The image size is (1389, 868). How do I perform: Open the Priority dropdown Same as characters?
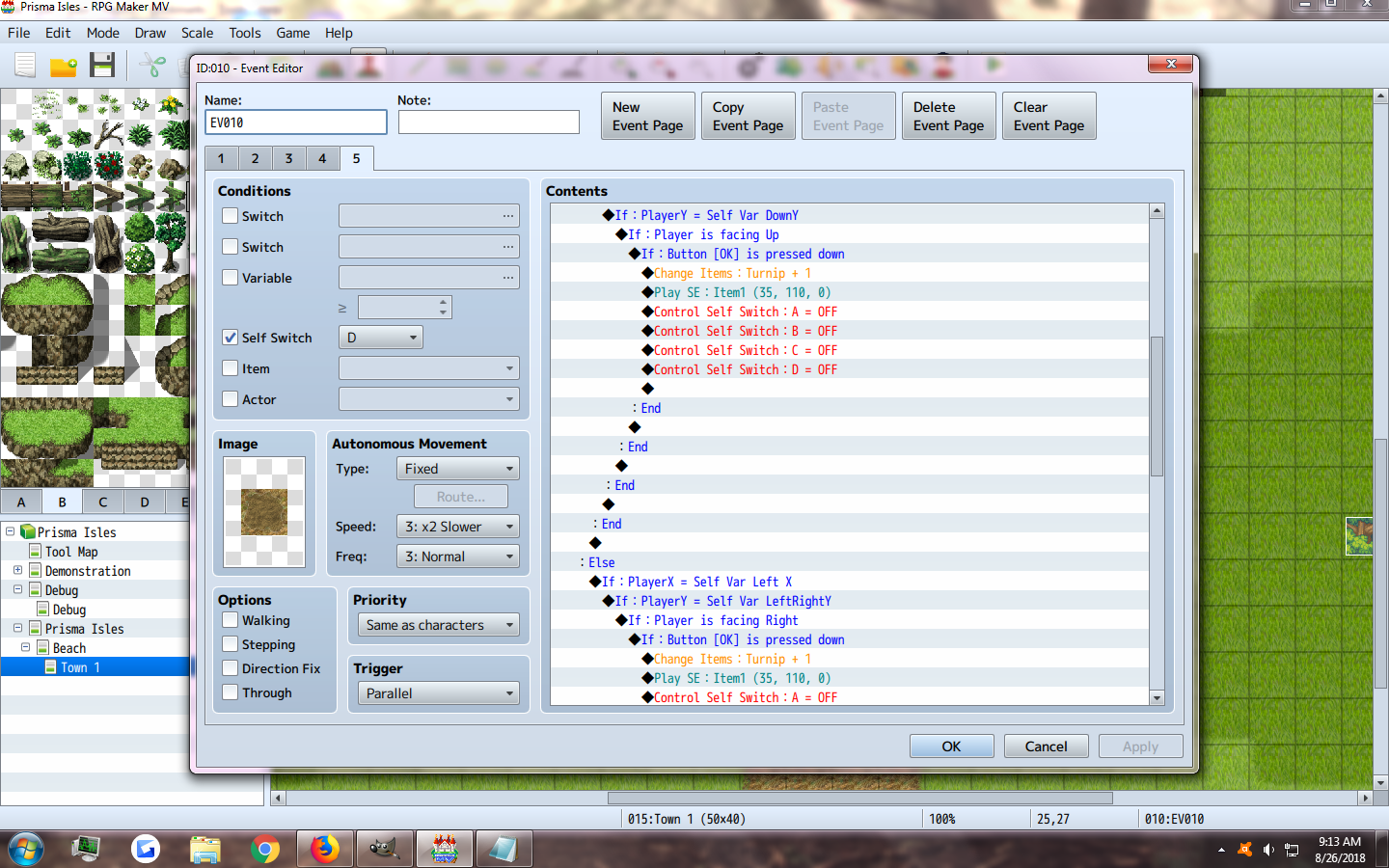[x=439, y=625]
